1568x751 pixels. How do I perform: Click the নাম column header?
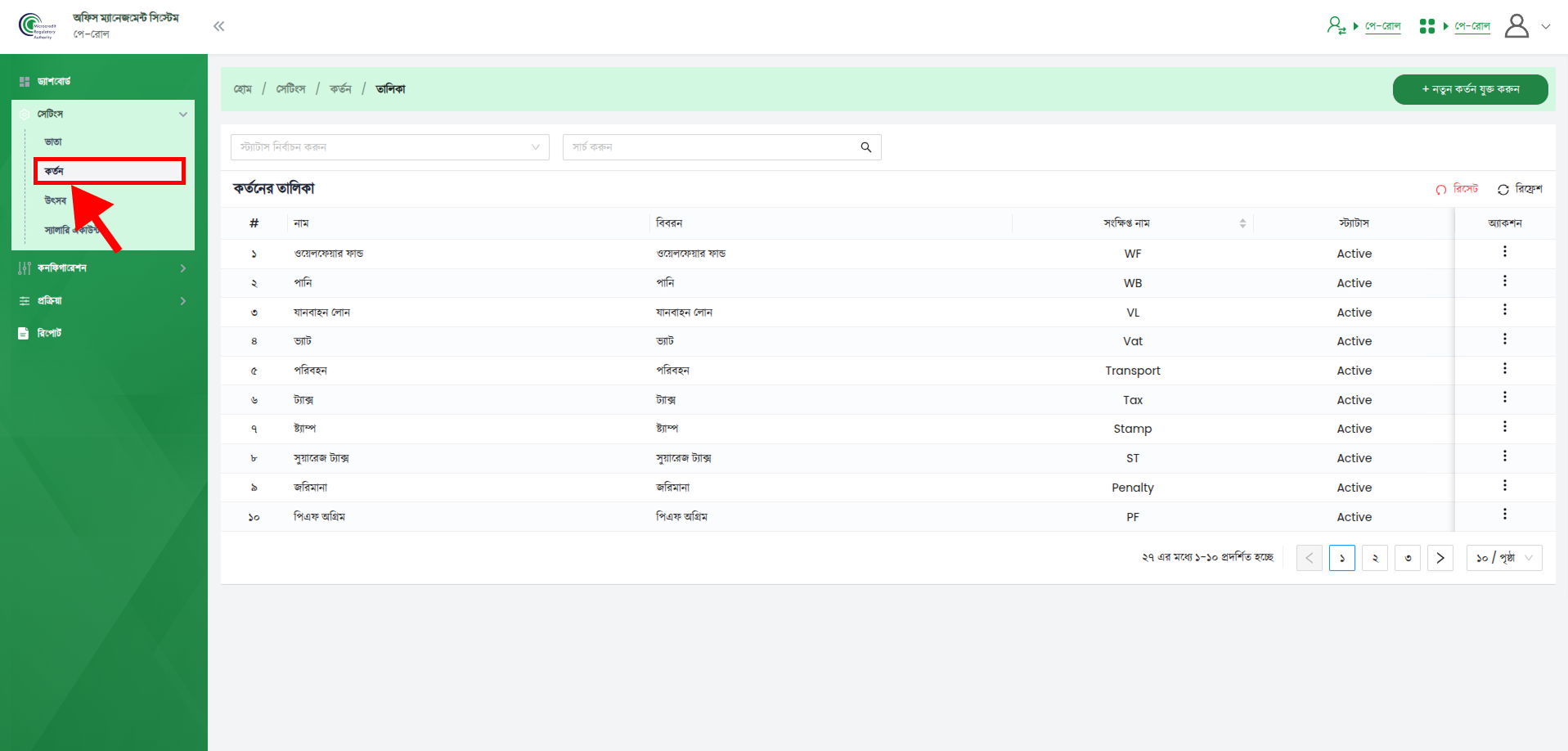(301, 223)
